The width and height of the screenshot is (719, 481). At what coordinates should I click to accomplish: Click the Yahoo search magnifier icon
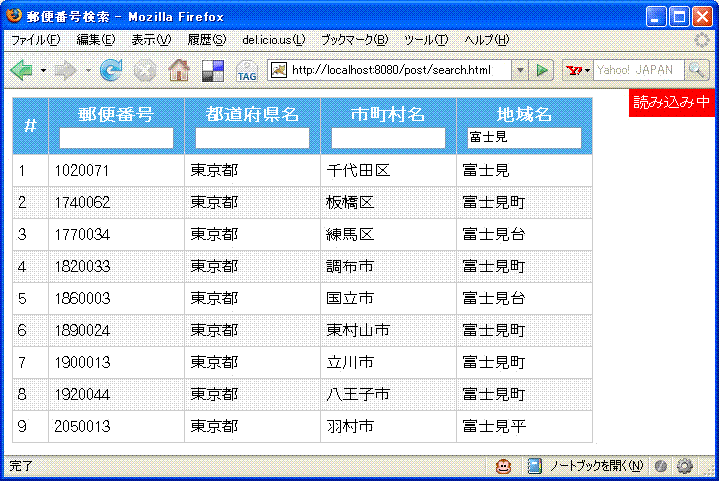click(x=697, y=70)
